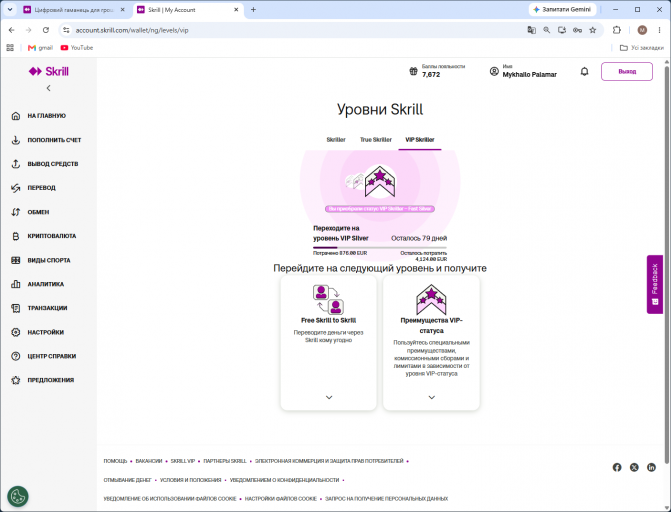This screenshot has width=671, height=512.
Task: Click the browser back arrow
Action: coord(12,30)
